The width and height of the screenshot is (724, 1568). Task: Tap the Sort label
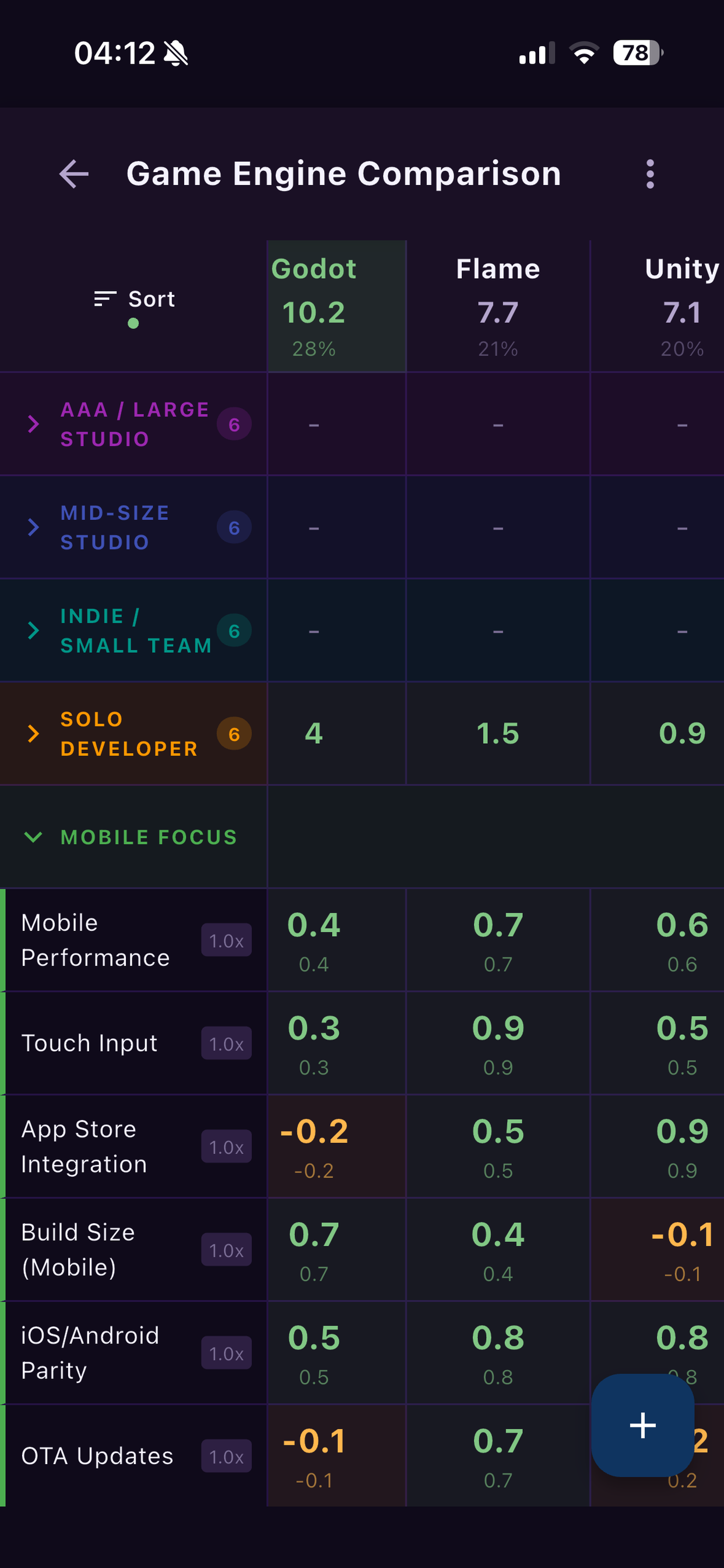[x=152, y=299]
